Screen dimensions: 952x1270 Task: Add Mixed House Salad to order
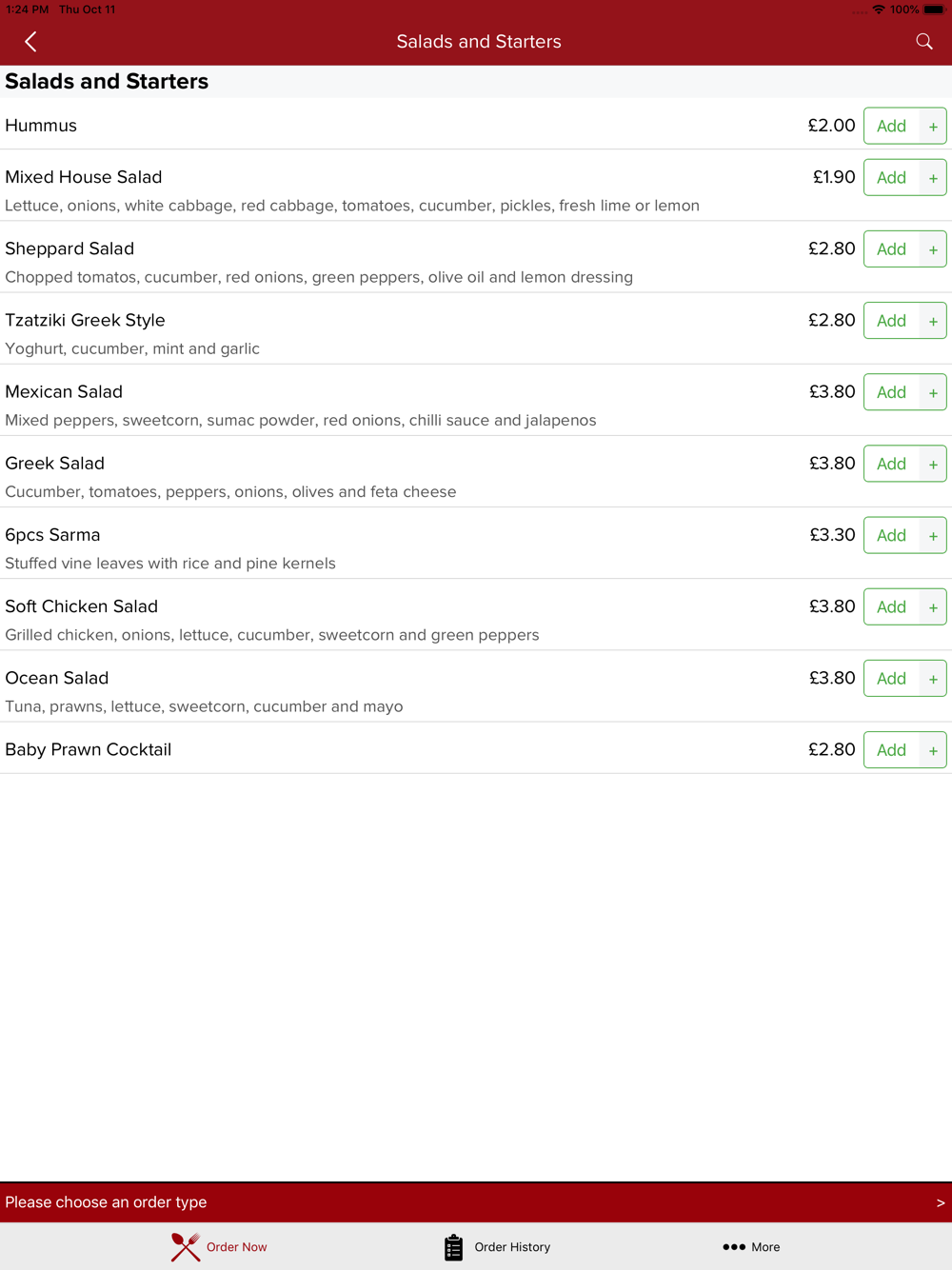click(892, 178)
